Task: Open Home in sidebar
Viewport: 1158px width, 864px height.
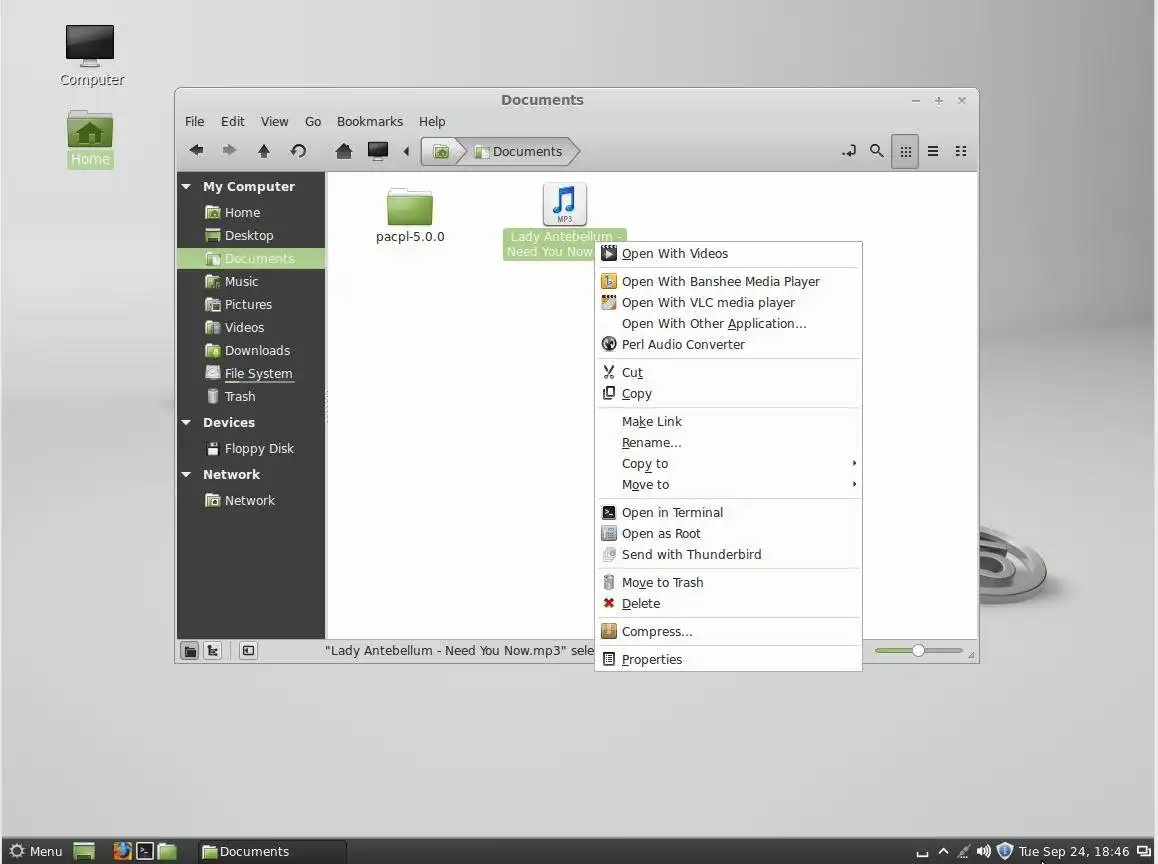Action: coord(251,213)
